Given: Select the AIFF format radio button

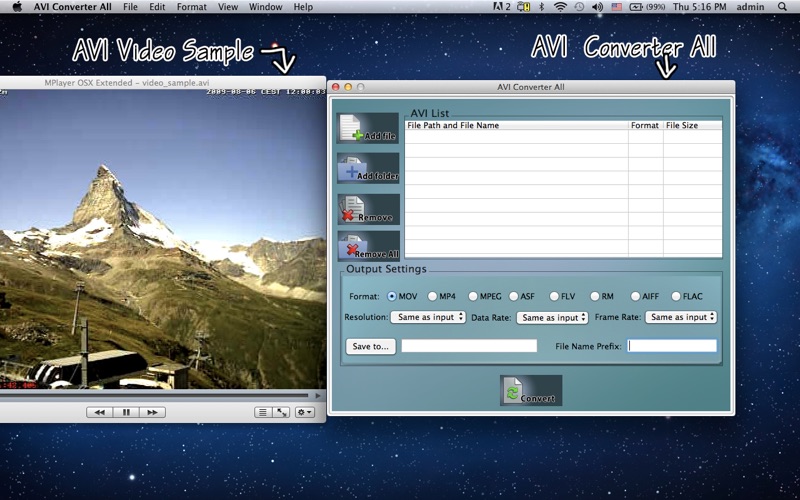Looking at the screenshot, I should (x=635, y=296).
